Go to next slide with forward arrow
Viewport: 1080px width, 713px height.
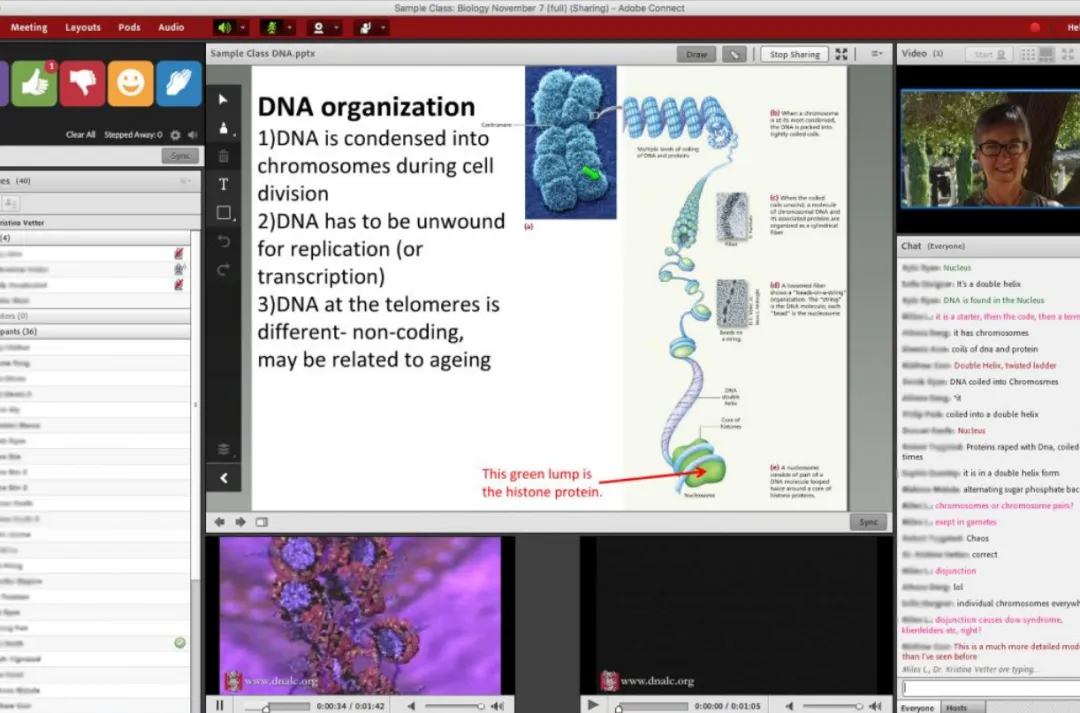click(x=240, y=522)
